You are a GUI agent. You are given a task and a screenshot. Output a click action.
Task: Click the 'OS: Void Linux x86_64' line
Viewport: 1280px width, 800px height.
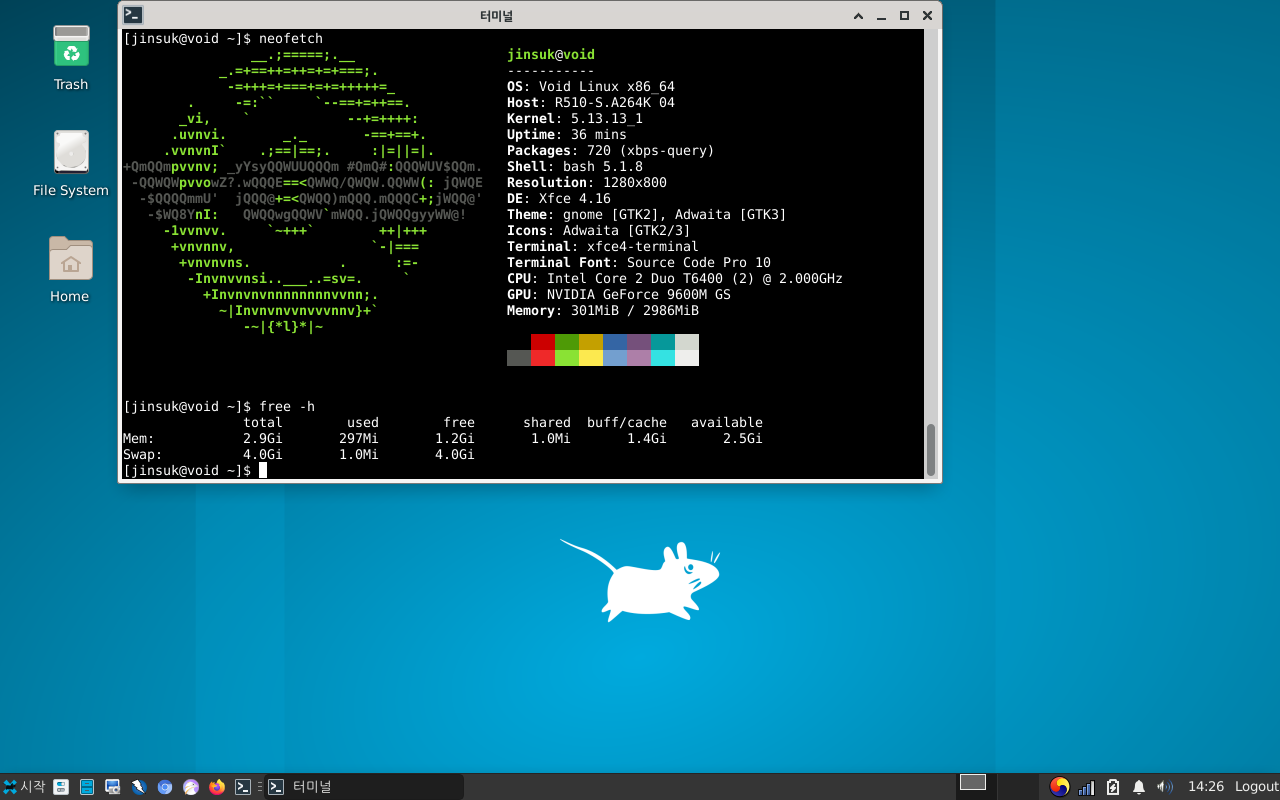[591, 87]
